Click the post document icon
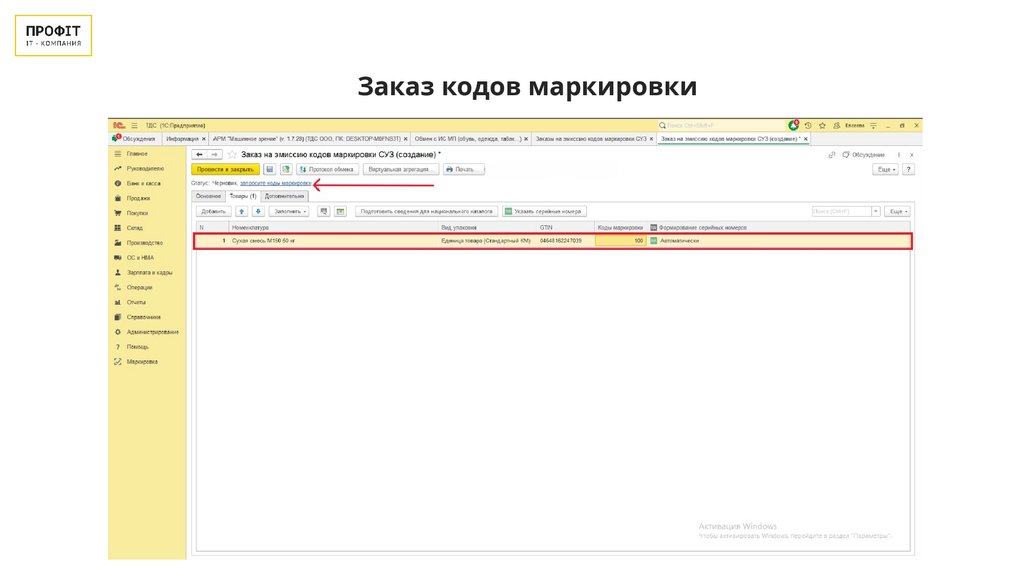 click(x=286, y=169)
